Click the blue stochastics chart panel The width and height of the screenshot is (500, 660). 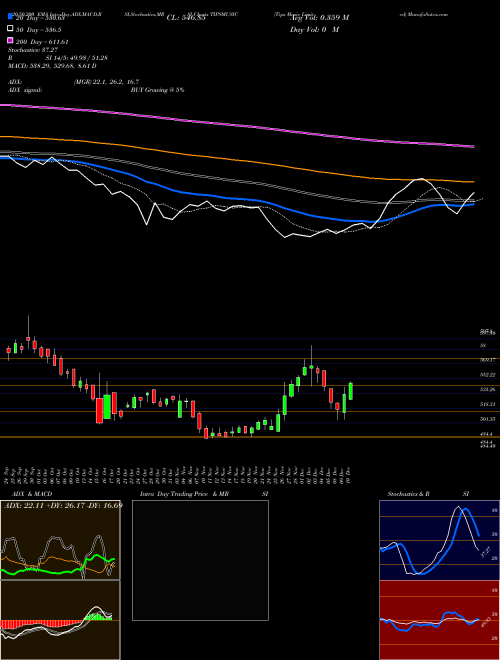439,540
